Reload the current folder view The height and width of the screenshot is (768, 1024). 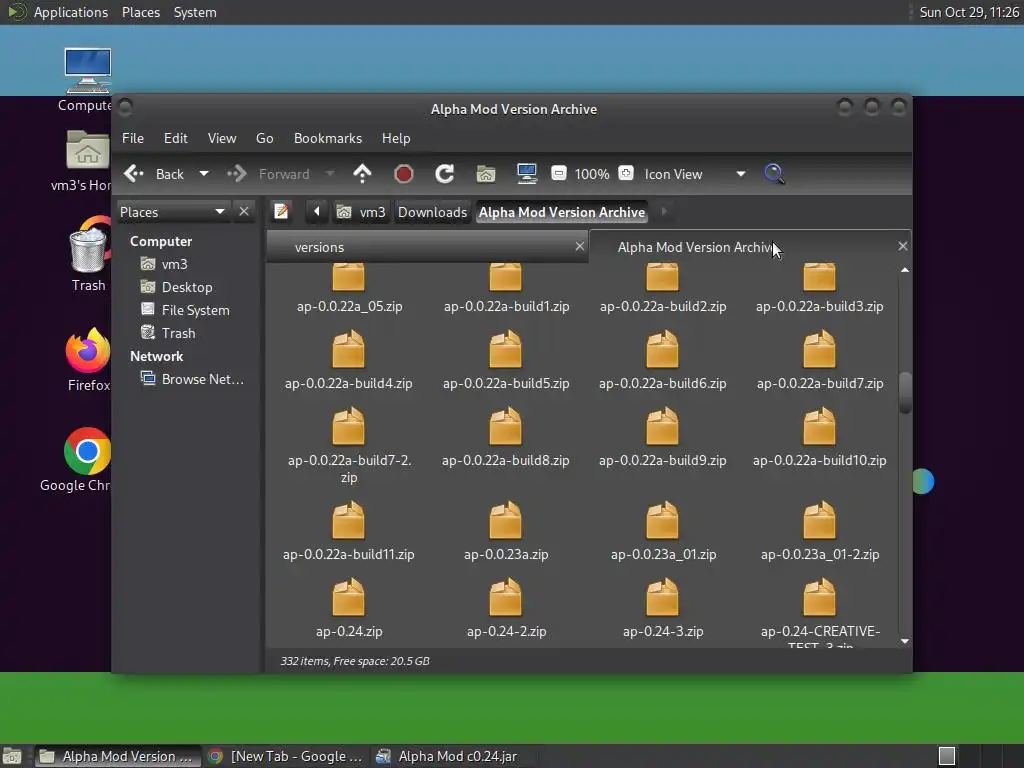(444, 174)
